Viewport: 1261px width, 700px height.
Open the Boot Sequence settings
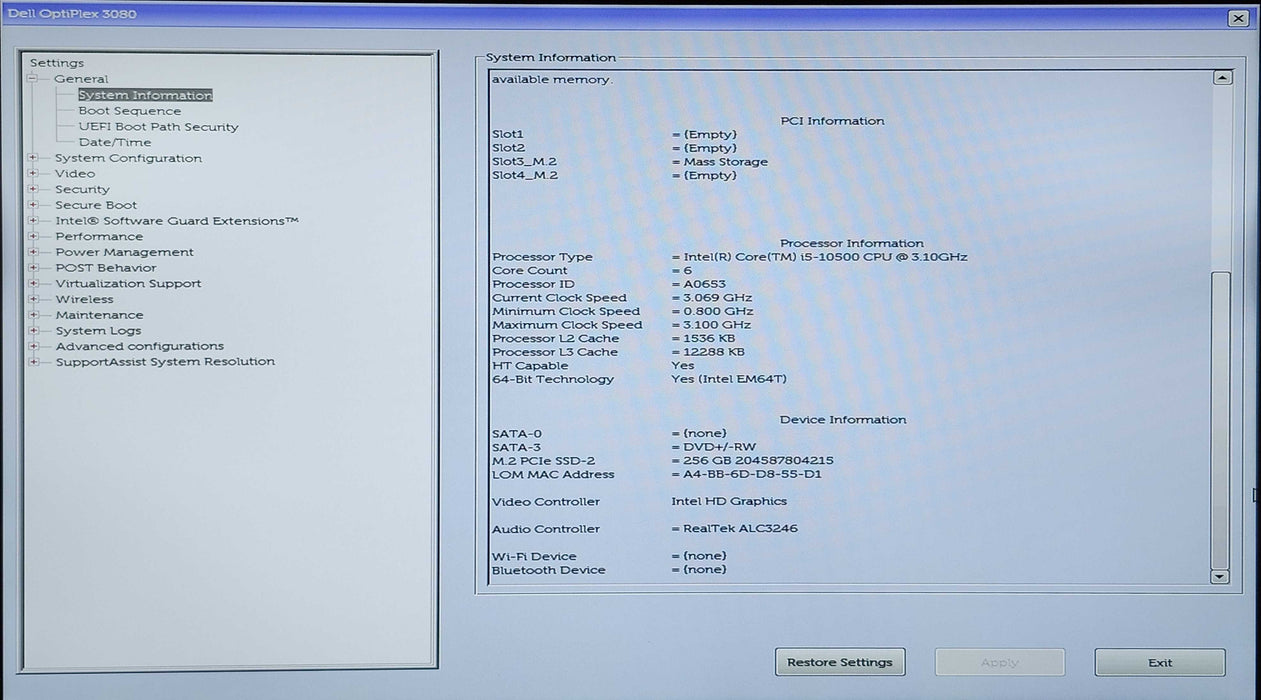[x=130, y=111]
